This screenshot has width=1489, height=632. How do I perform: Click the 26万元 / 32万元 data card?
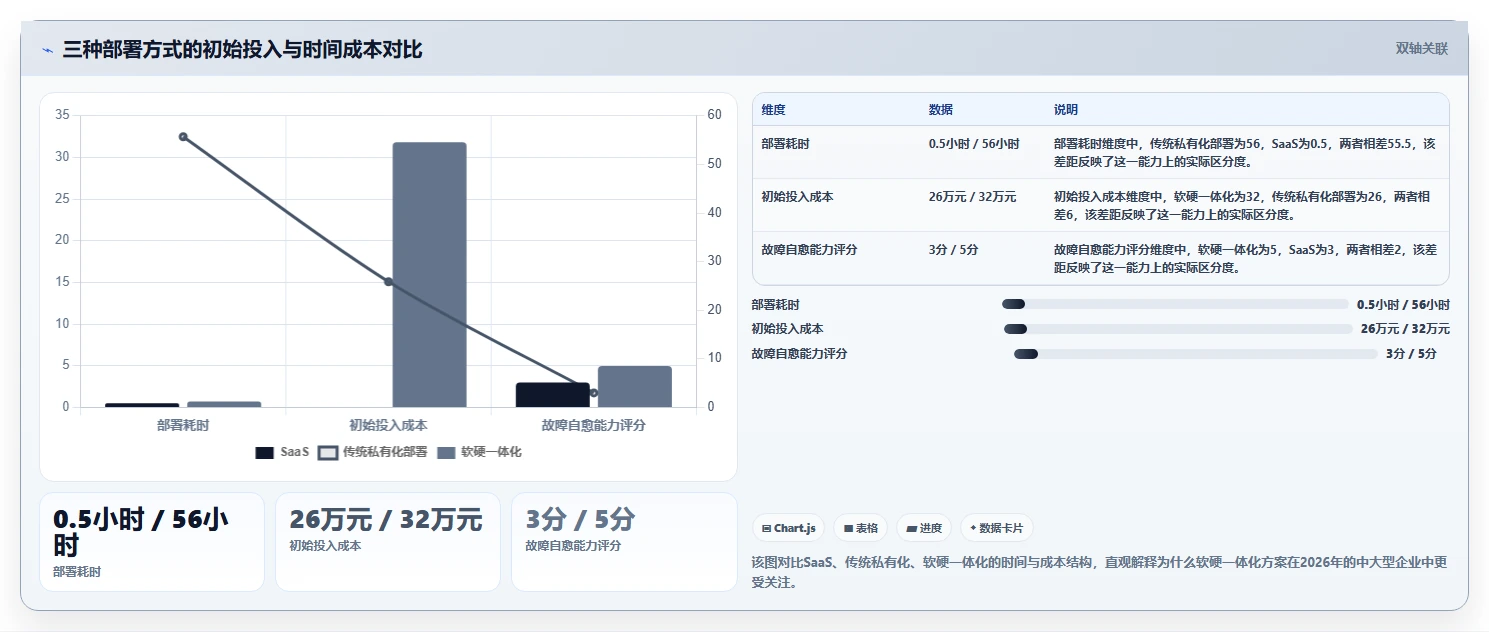(388, 542)
